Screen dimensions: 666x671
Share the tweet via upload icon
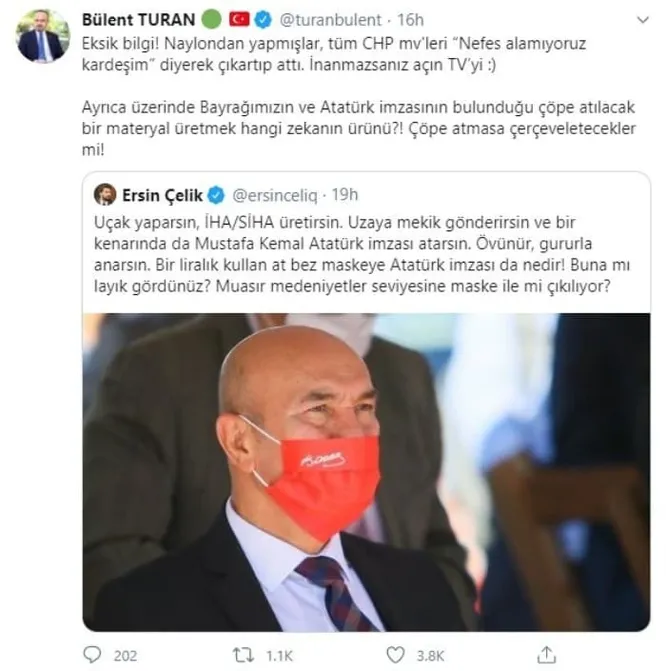point(547,654)
